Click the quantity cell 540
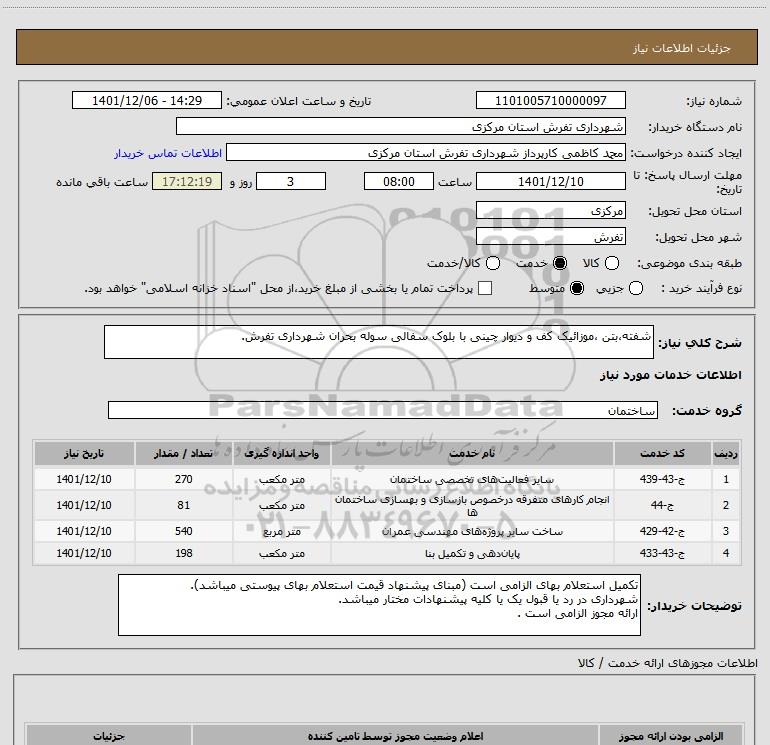The image size is (770, 745). pos(184,531)
